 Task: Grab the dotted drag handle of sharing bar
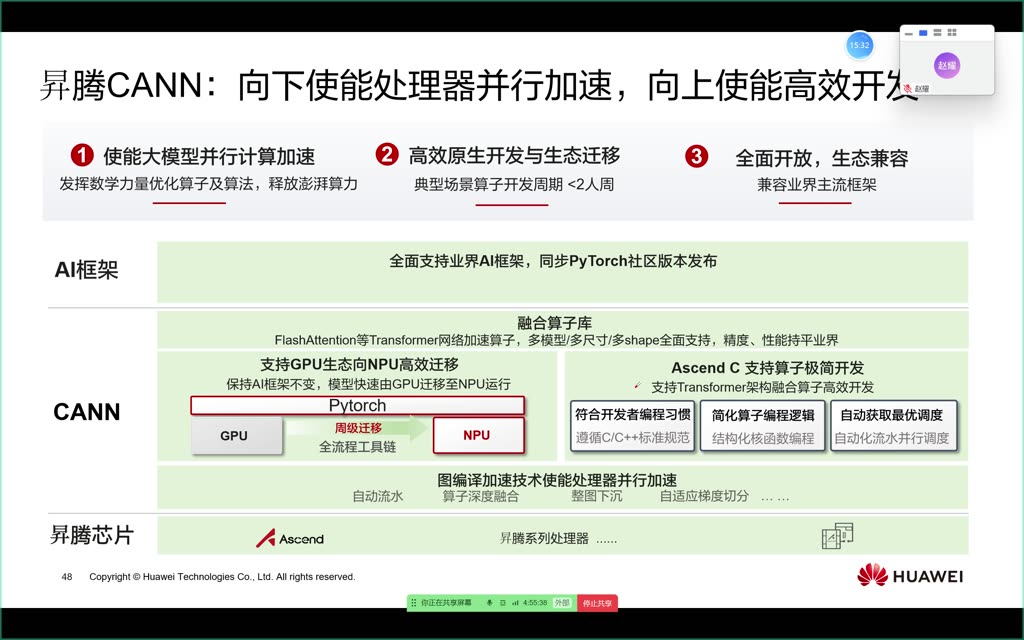click(x=413, y=603)
